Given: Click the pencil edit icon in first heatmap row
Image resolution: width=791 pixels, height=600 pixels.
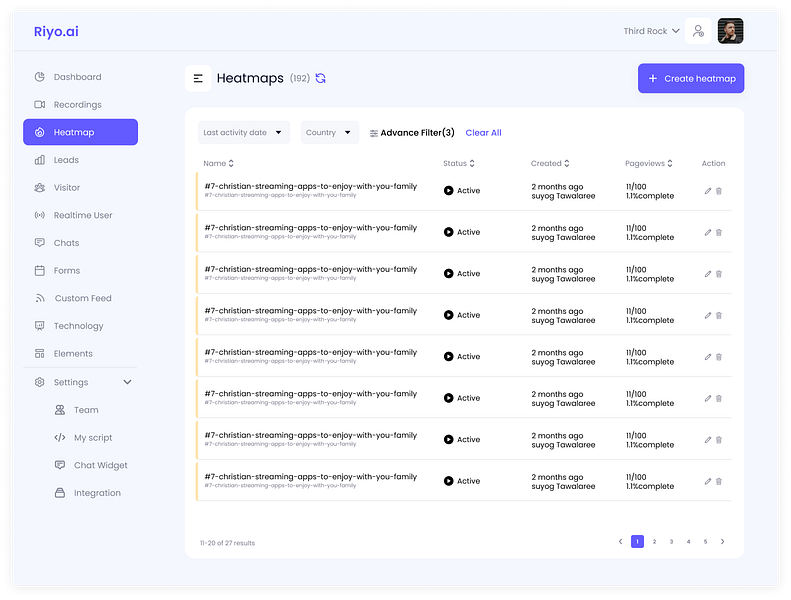Looking at the screenshot, I should click(x=708, y=191).
